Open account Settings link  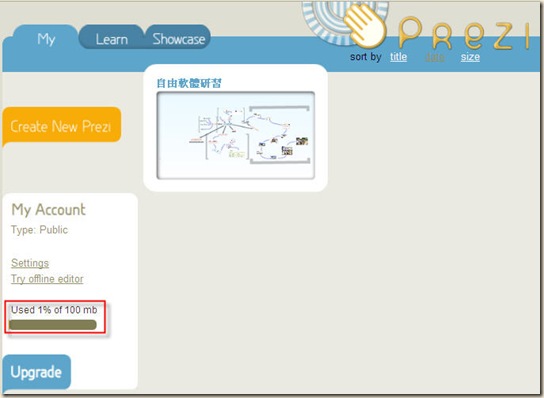pos(30,263)
